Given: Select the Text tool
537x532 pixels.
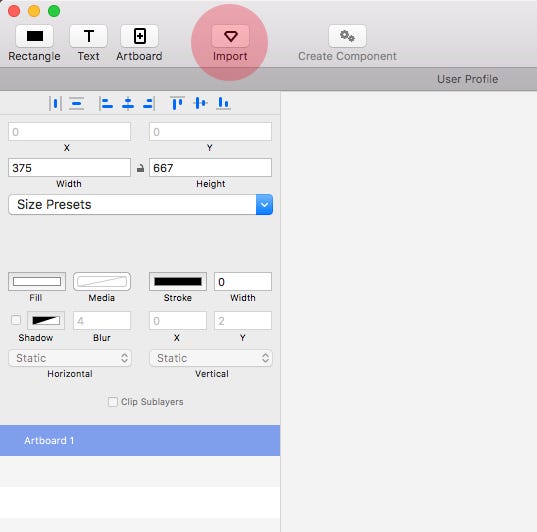Looking at the screenshot, I should (x=88, y=36).
